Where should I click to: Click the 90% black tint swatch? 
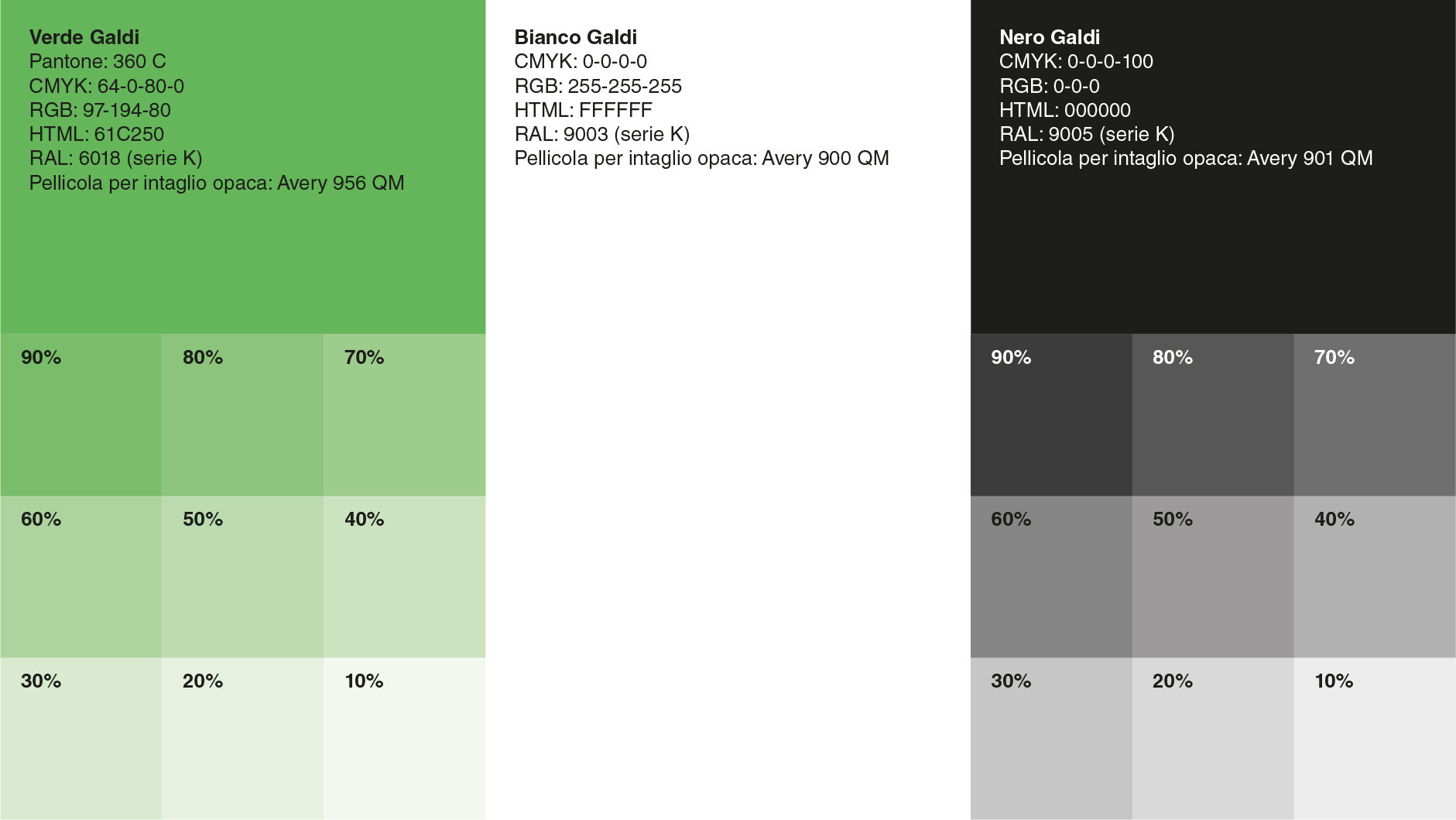point(1051,415)
